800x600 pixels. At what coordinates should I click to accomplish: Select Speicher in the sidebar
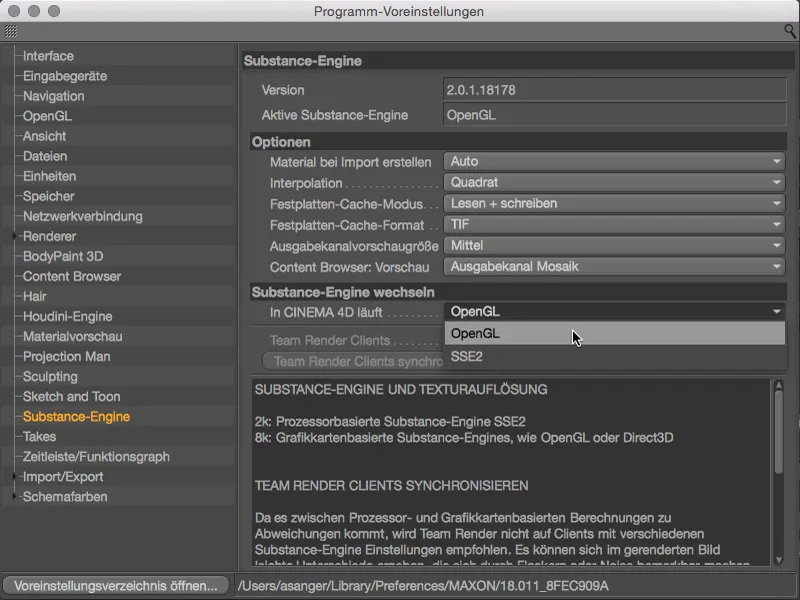click(x=48, y=196)
